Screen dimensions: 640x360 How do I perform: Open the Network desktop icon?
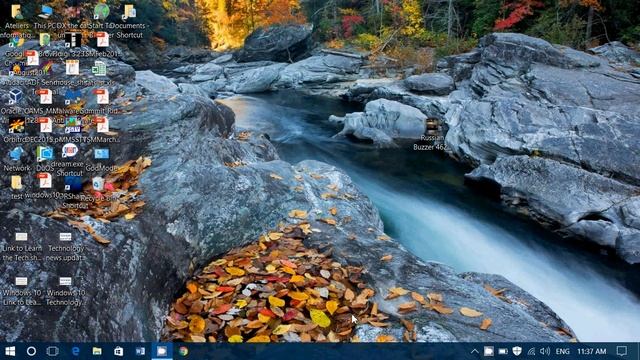[x=17, y=154]
